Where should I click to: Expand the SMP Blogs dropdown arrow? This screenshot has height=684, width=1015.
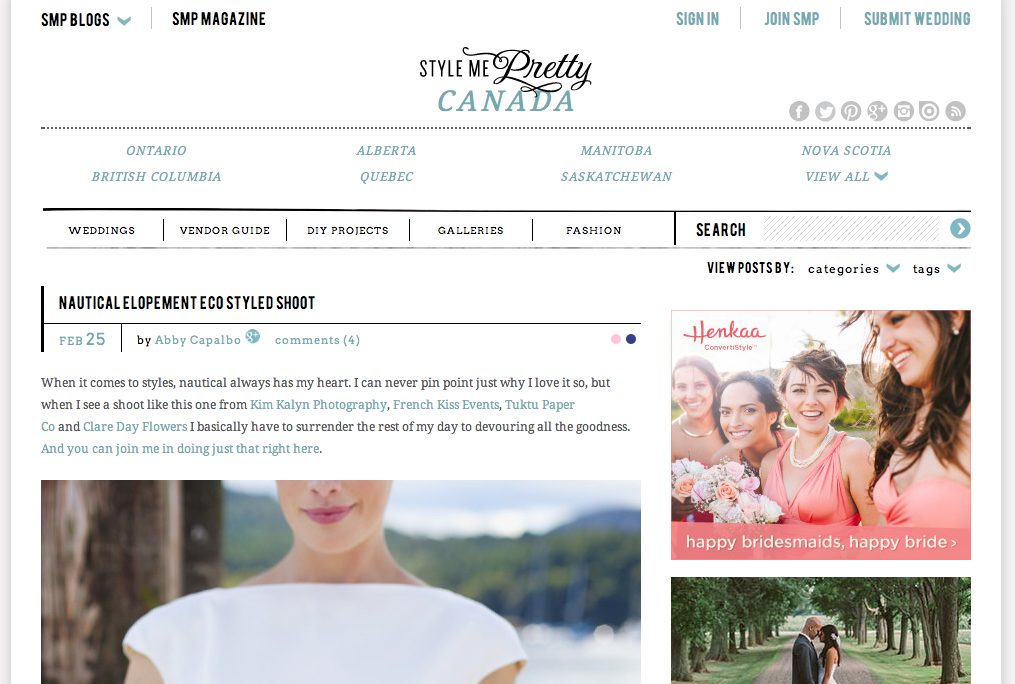click(x=124, y=21)
